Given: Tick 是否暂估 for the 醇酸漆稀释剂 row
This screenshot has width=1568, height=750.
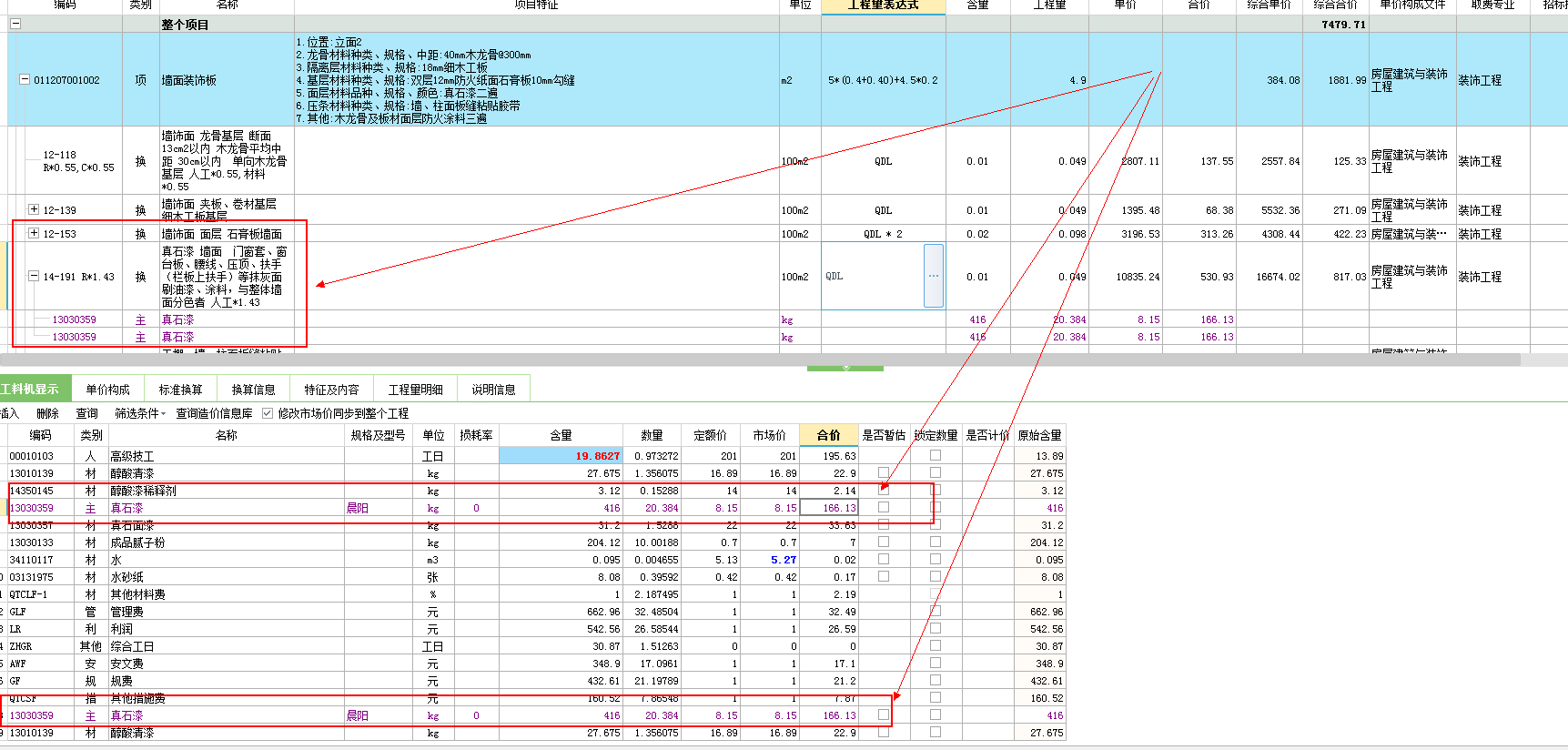Looking at the screenshot, I should point(884,490).
